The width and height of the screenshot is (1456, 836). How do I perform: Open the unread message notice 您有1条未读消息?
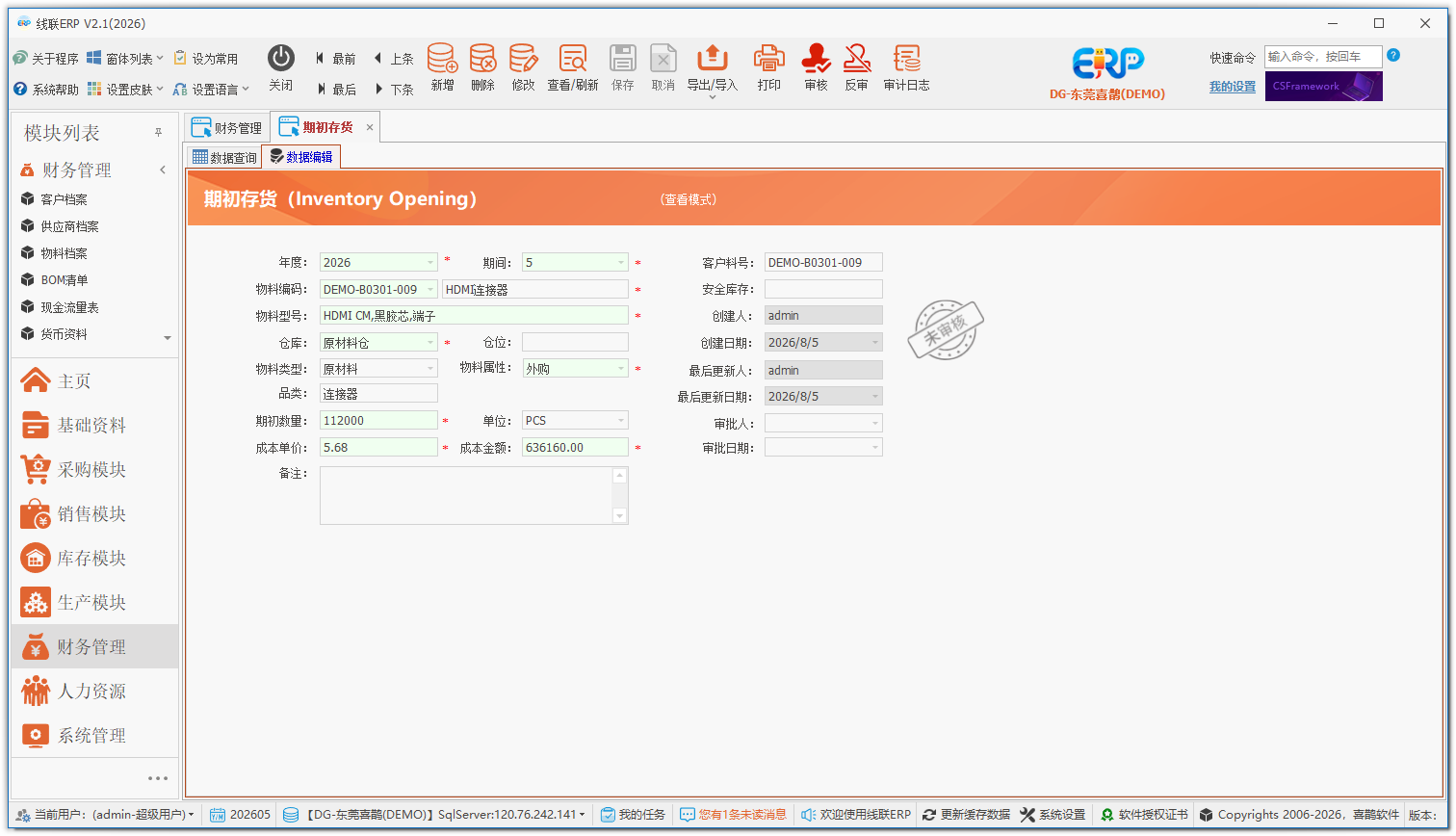(x=733, y=815)
